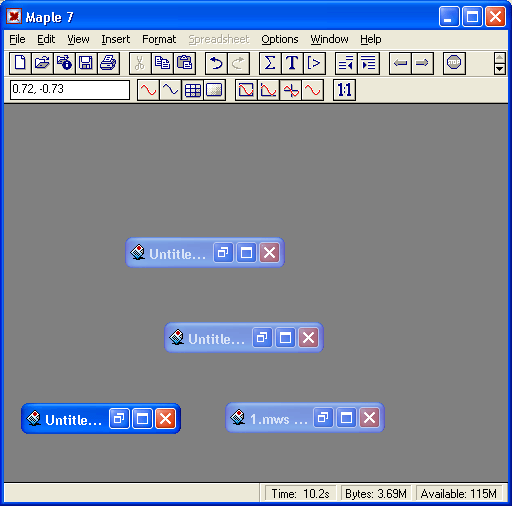The height and width of the screenshot is (506, 512).
Task: Click the forward arrow navigation button
Action: (x=422, y=63)
